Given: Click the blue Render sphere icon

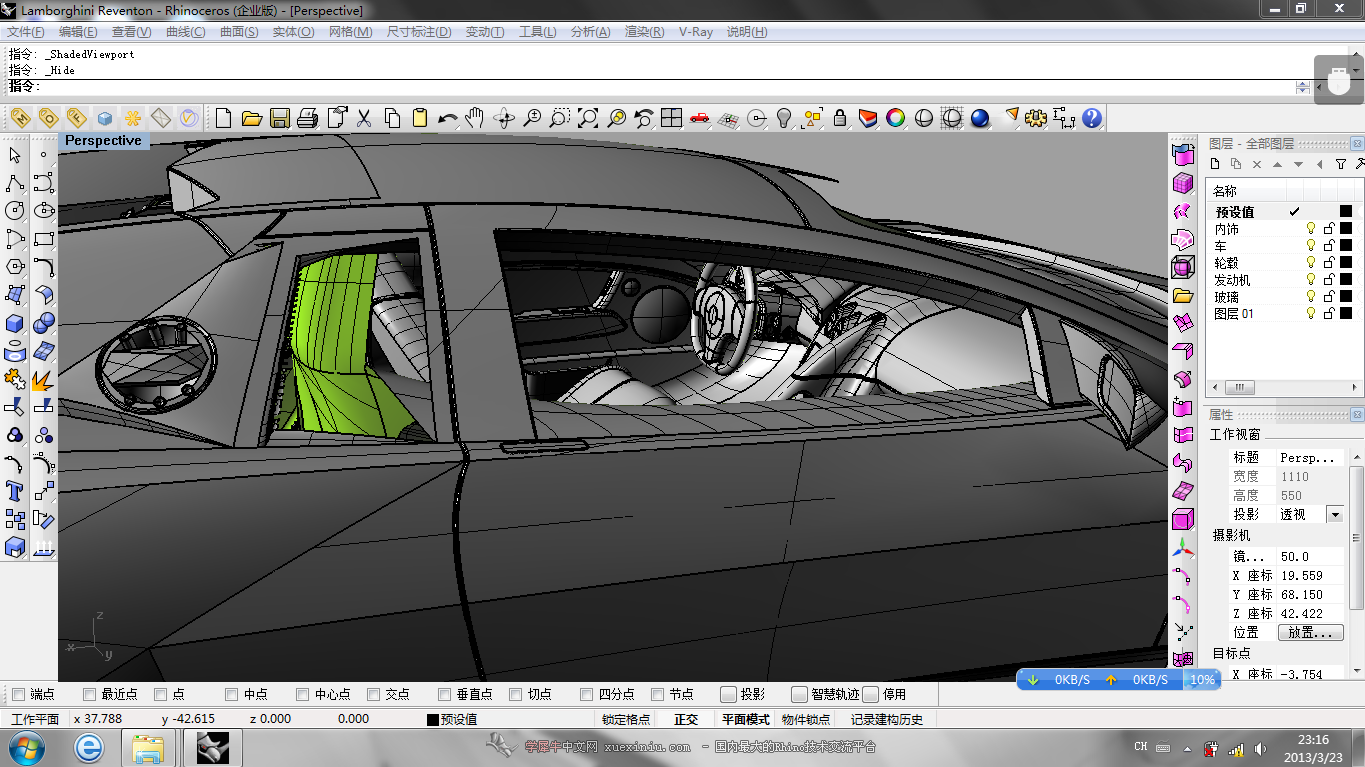Looking at the screenshot, I should 980,118.
